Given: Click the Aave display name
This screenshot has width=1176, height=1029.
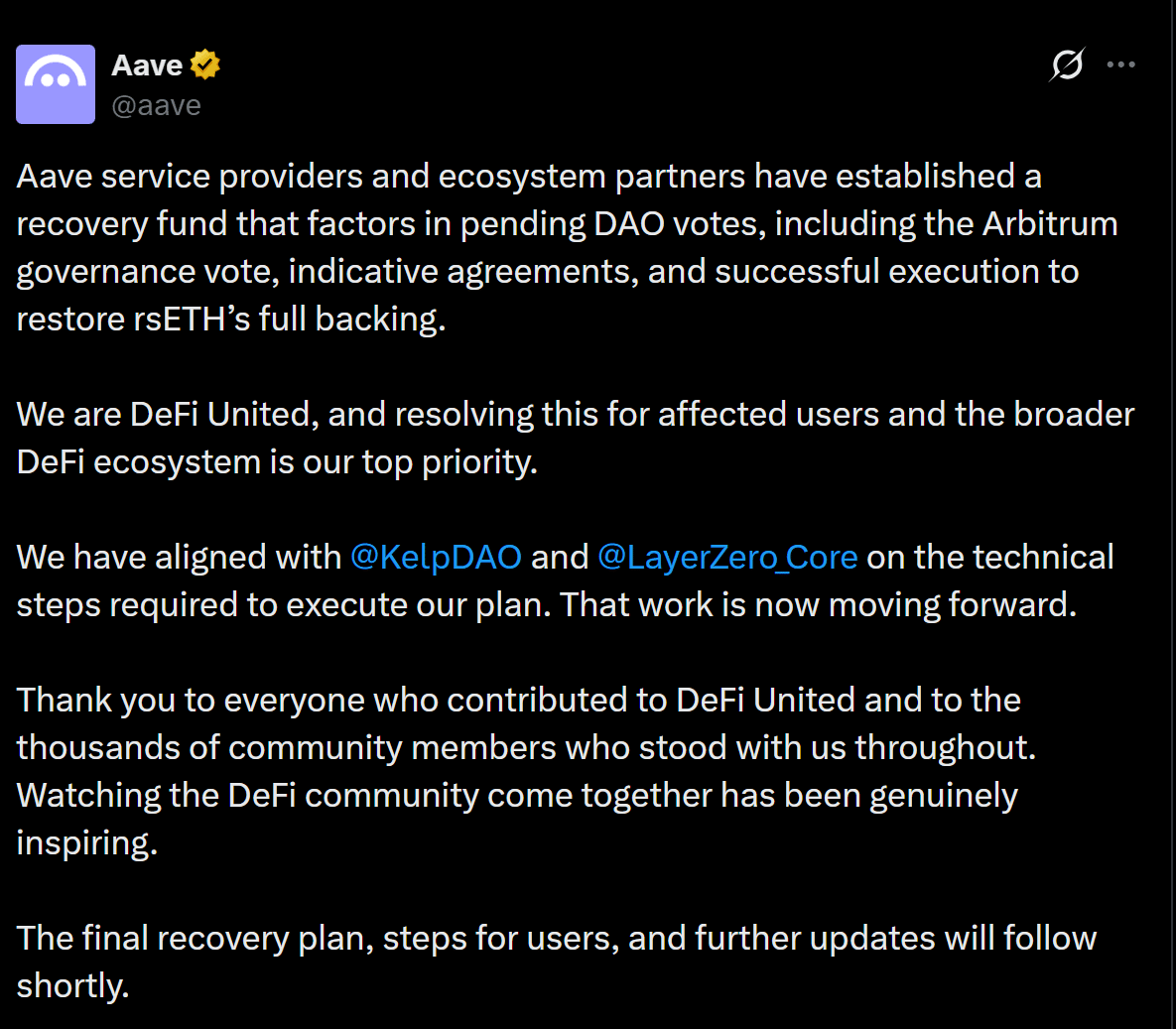Looking at the screenshot, I should coord(147,65).
